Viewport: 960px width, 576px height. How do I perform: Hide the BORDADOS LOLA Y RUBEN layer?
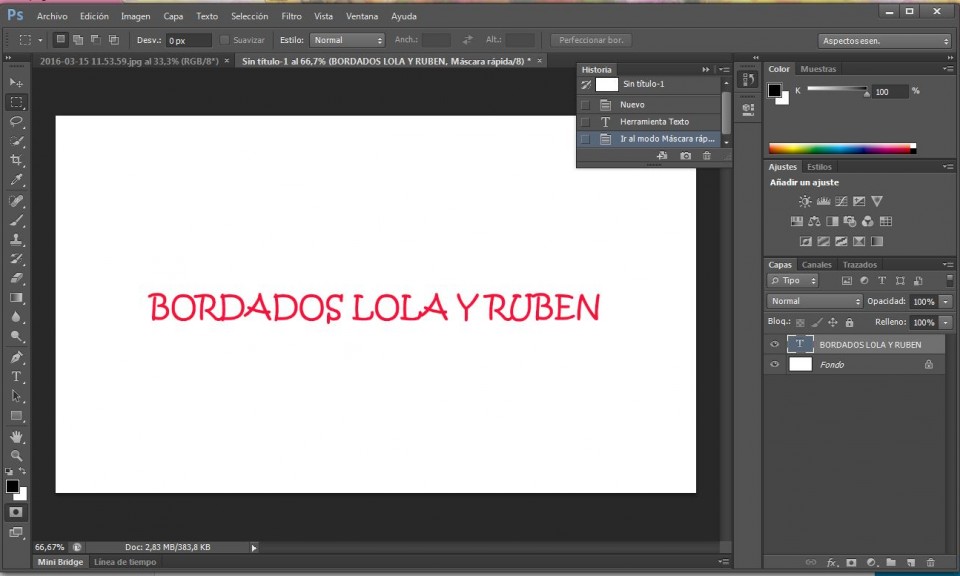774,345
